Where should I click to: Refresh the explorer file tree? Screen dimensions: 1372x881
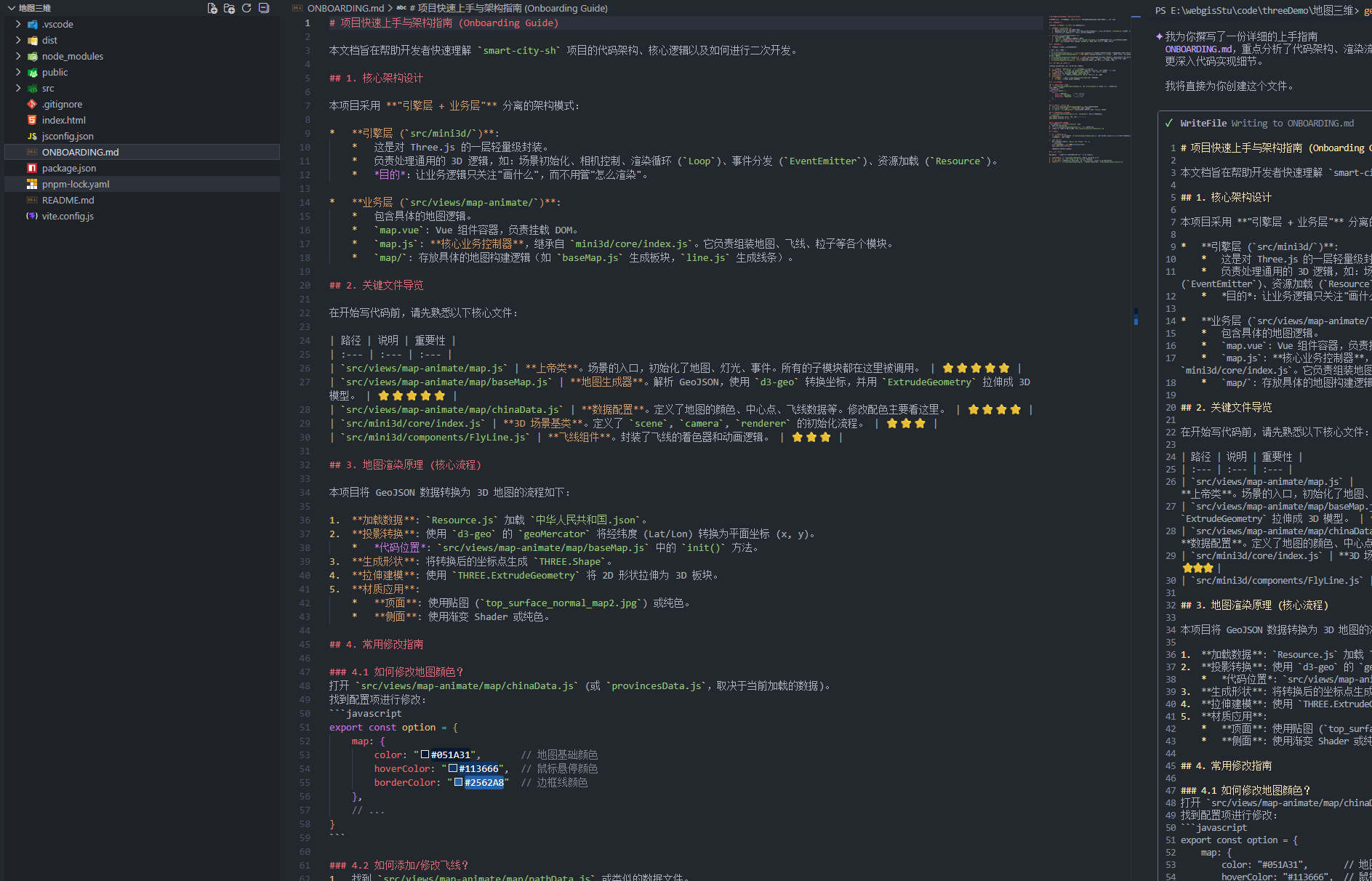pos(246,8)
